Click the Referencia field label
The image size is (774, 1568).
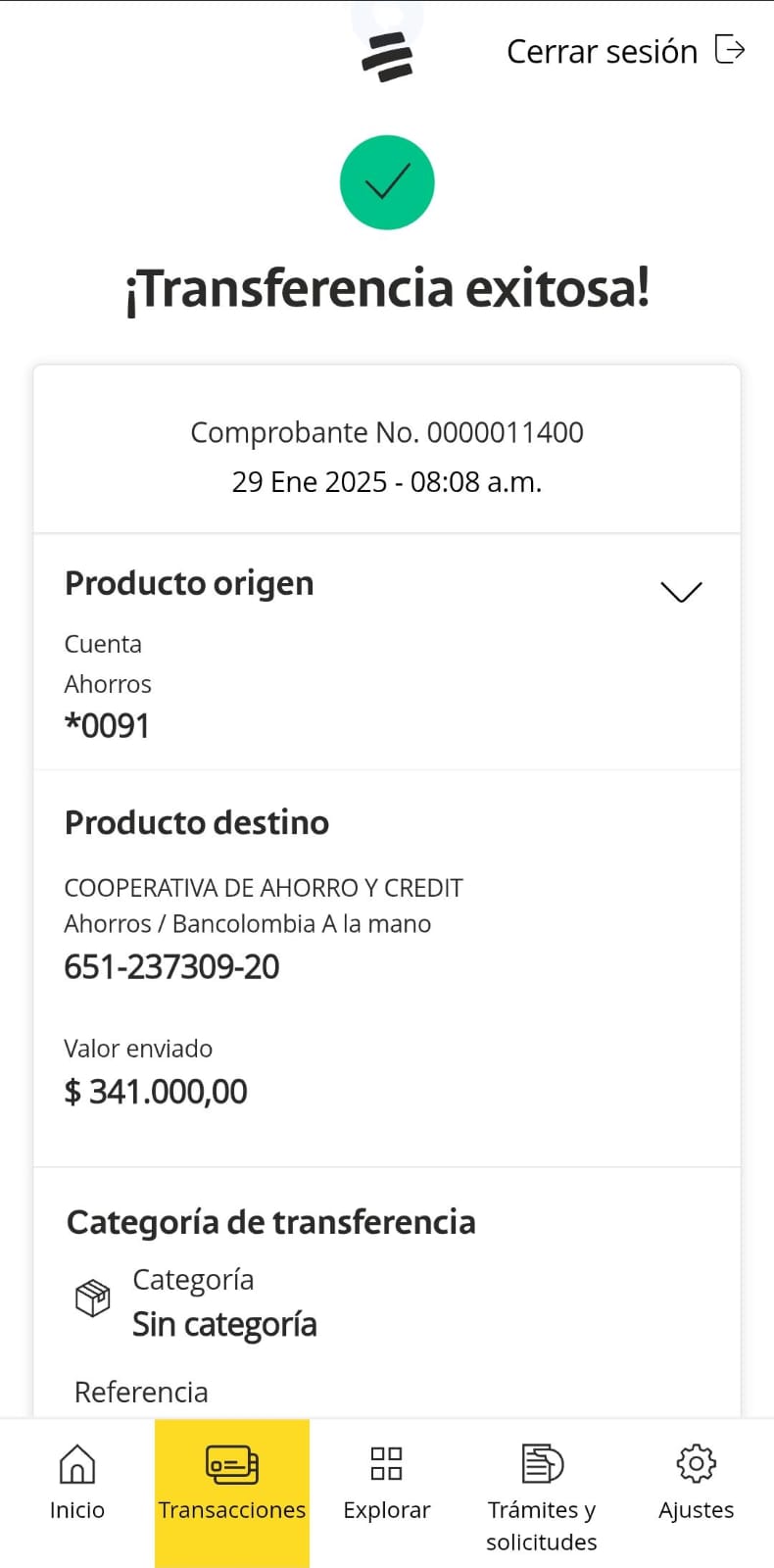coord(141,1392)
